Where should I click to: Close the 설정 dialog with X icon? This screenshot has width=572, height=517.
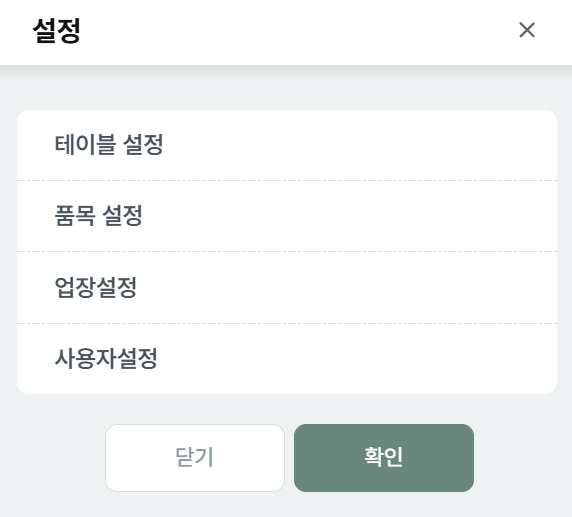pyautogui.click(x=527, y=30)
